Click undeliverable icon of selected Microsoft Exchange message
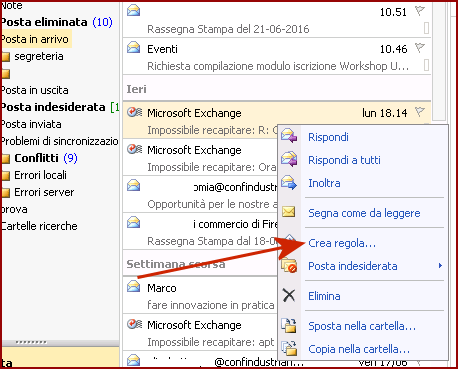This screenshot has width=458, height=369. [135, 112]
